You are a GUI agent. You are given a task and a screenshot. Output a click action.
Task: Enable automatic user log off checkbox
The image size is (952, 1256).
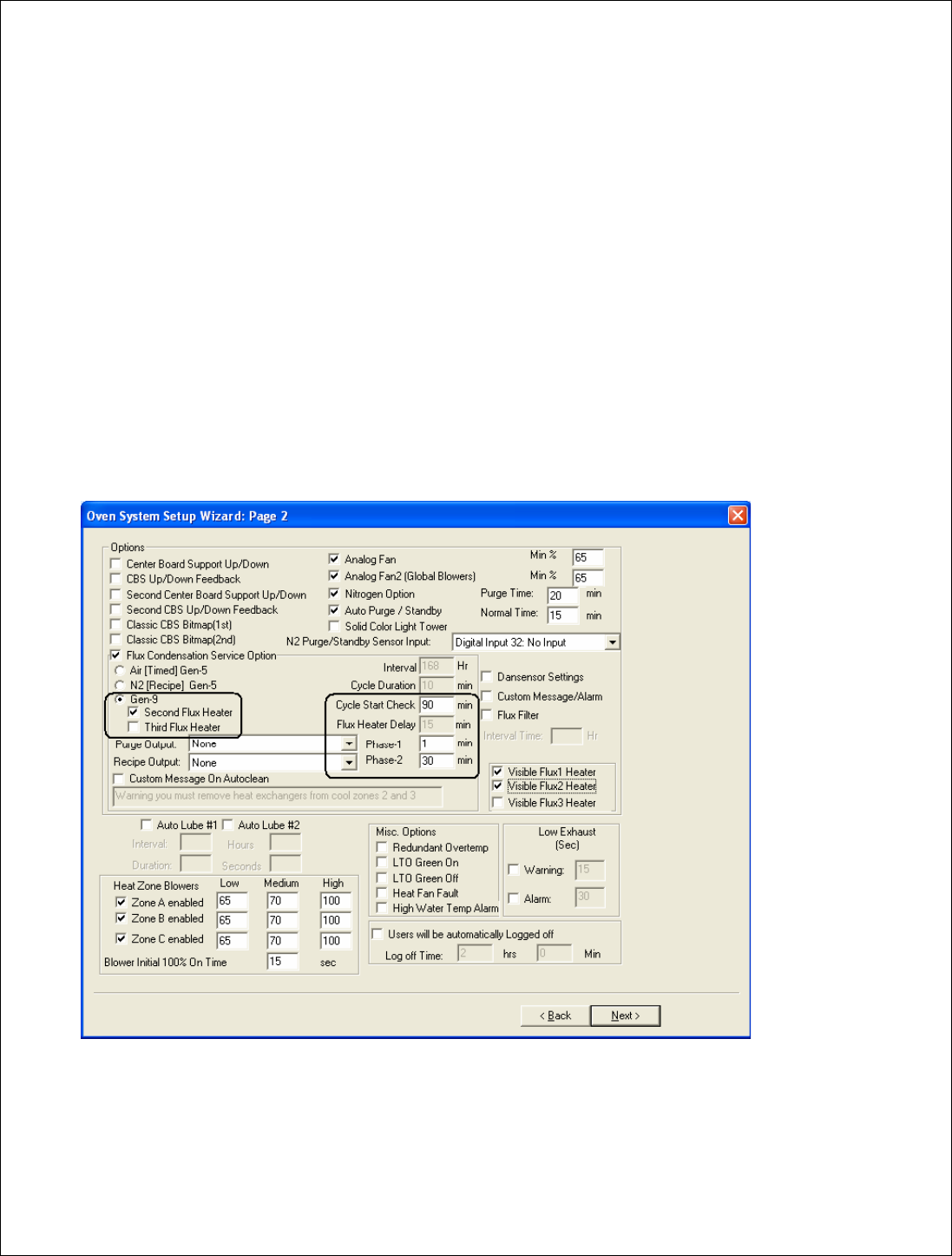coord(378,934)
